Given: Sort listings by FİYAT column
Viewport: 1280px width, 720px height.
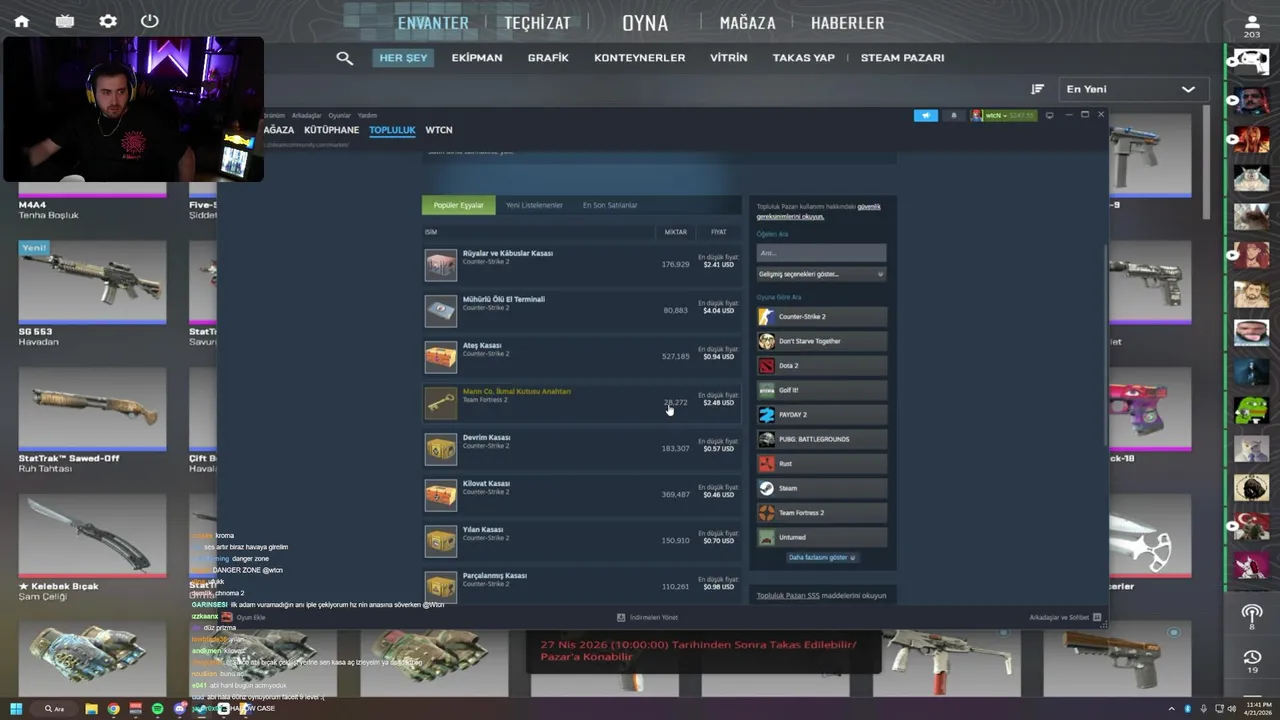Looking at the screenshot, I should coord(719,232).
